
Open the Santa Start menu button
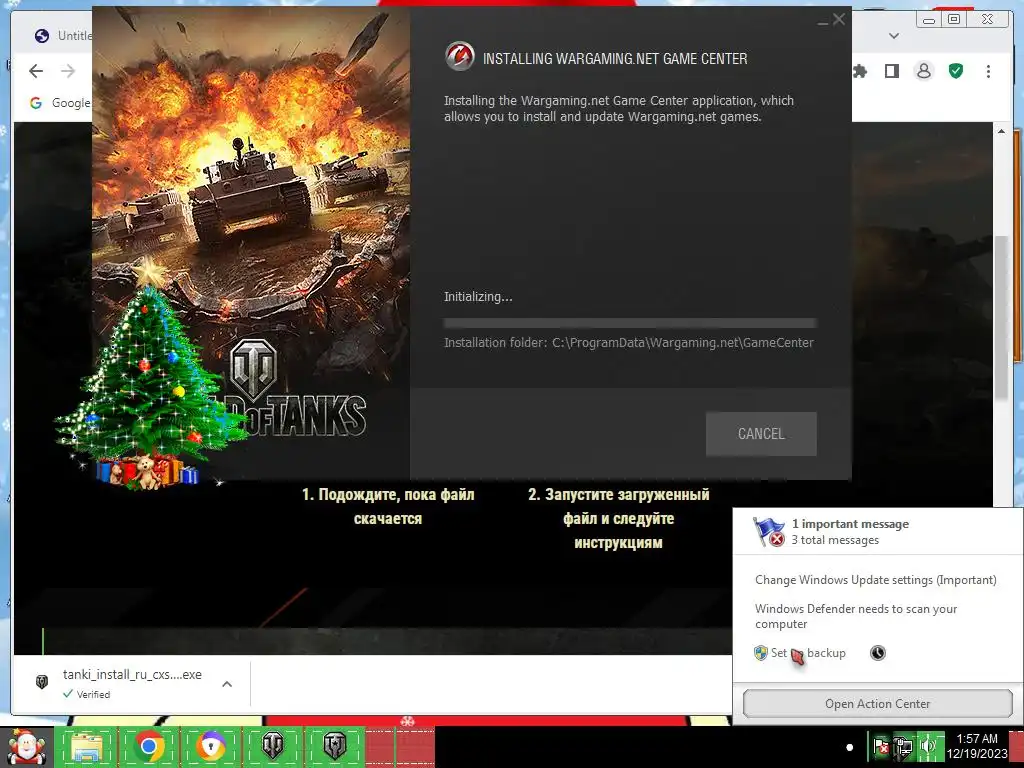tap(25, 746)
